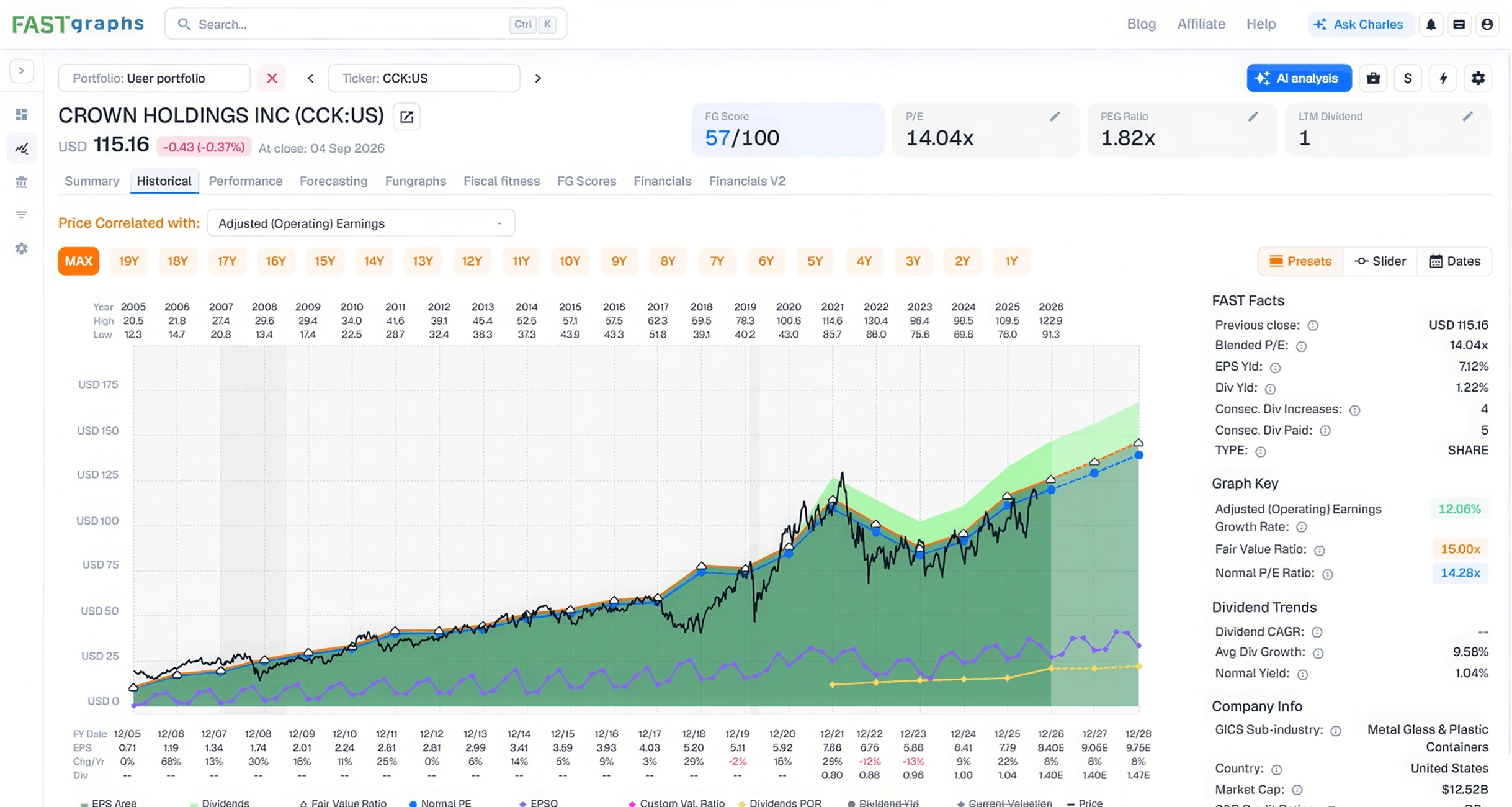
Task: Select the 5Y time range
Action: [x=815, y=261]
